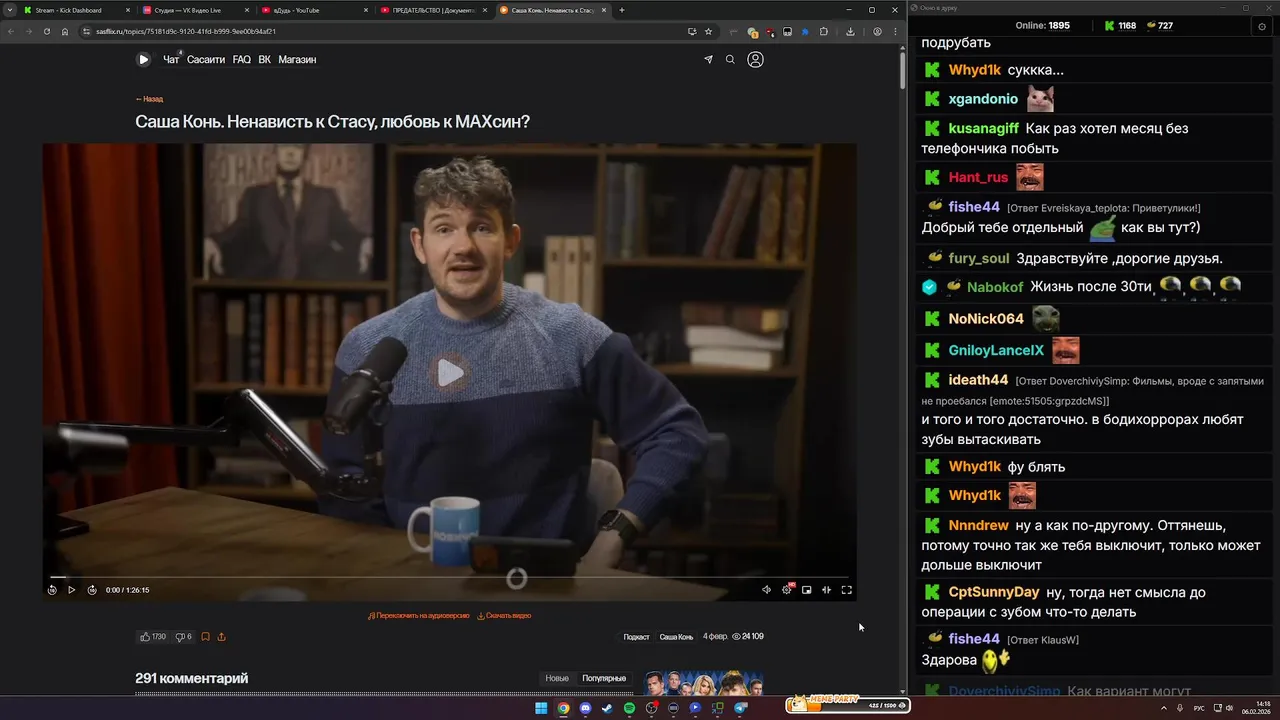Enable picture-in-picture mode
This screenshot has width=1280, height=720.
[x=807, y=590]
